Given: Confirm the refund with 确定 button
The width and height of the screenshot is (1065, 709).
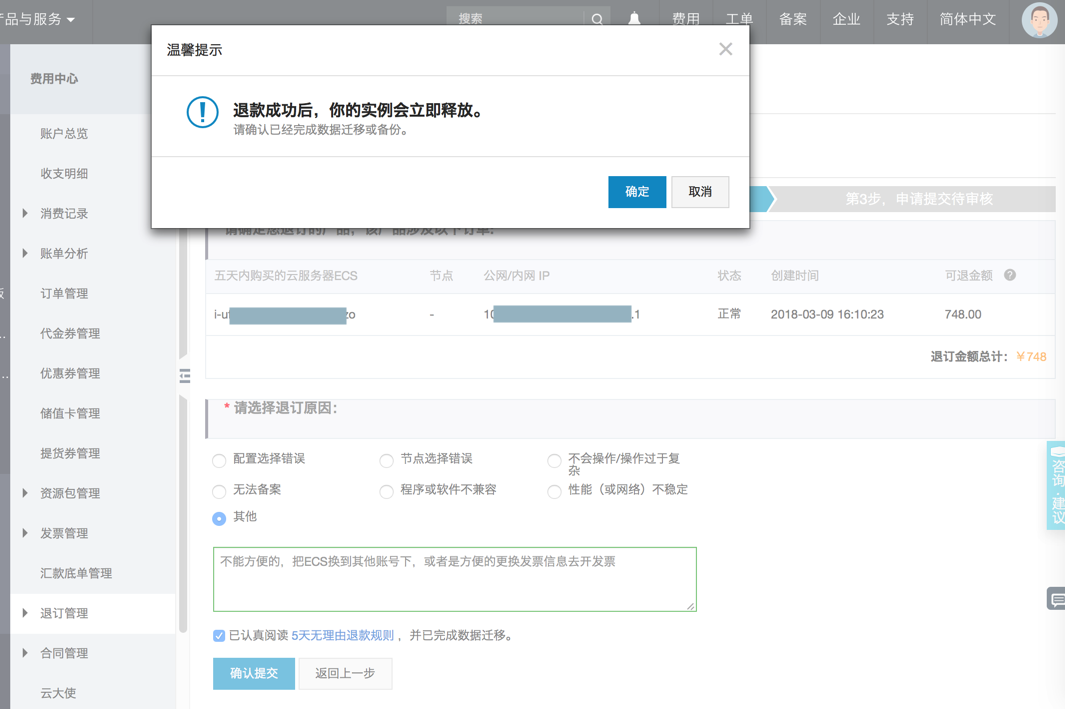Looking at the screenshot, I should point(636,192).
